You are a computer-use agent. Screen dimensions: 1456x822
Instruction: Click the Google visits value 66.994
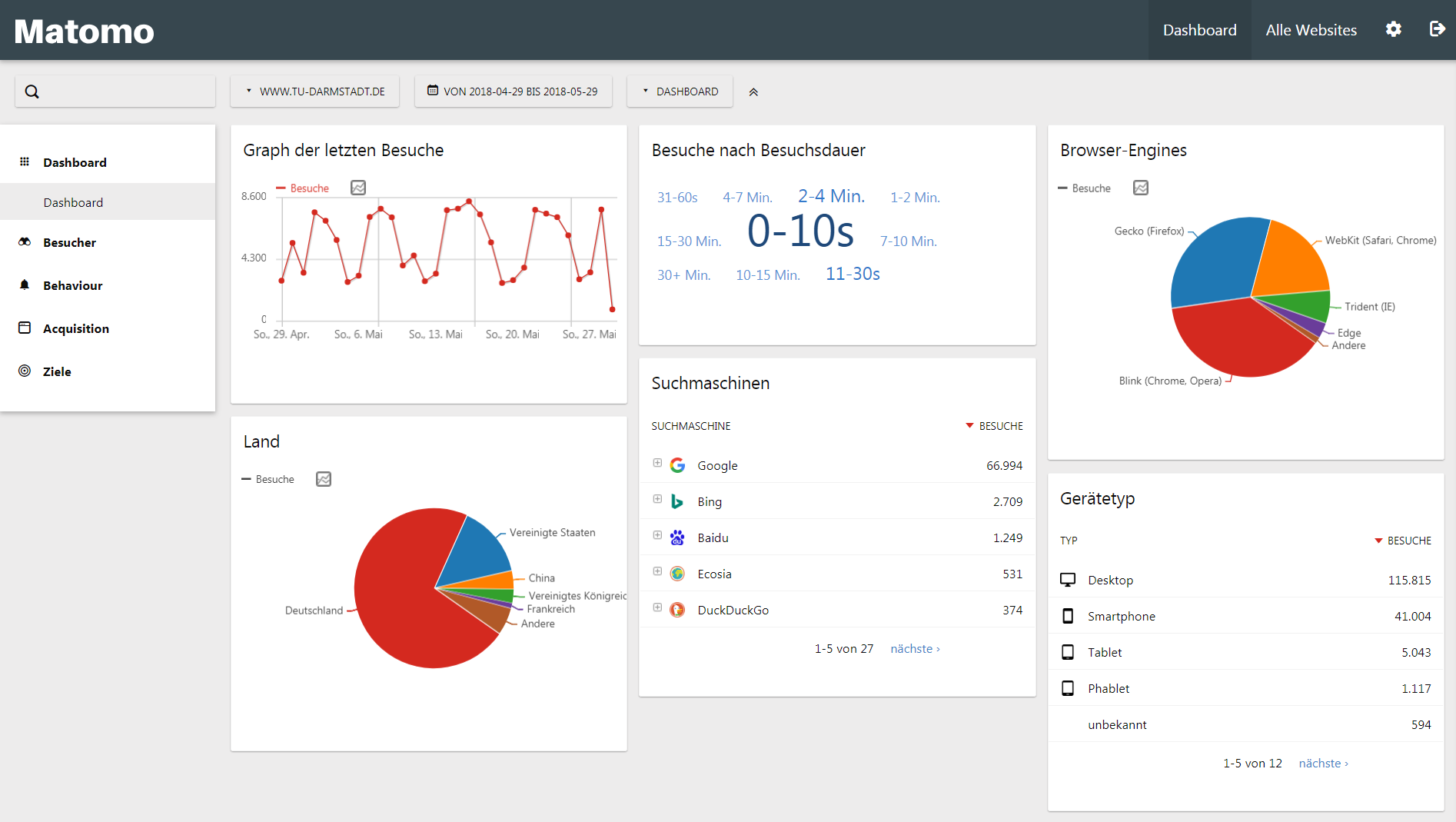(1004, 466)
